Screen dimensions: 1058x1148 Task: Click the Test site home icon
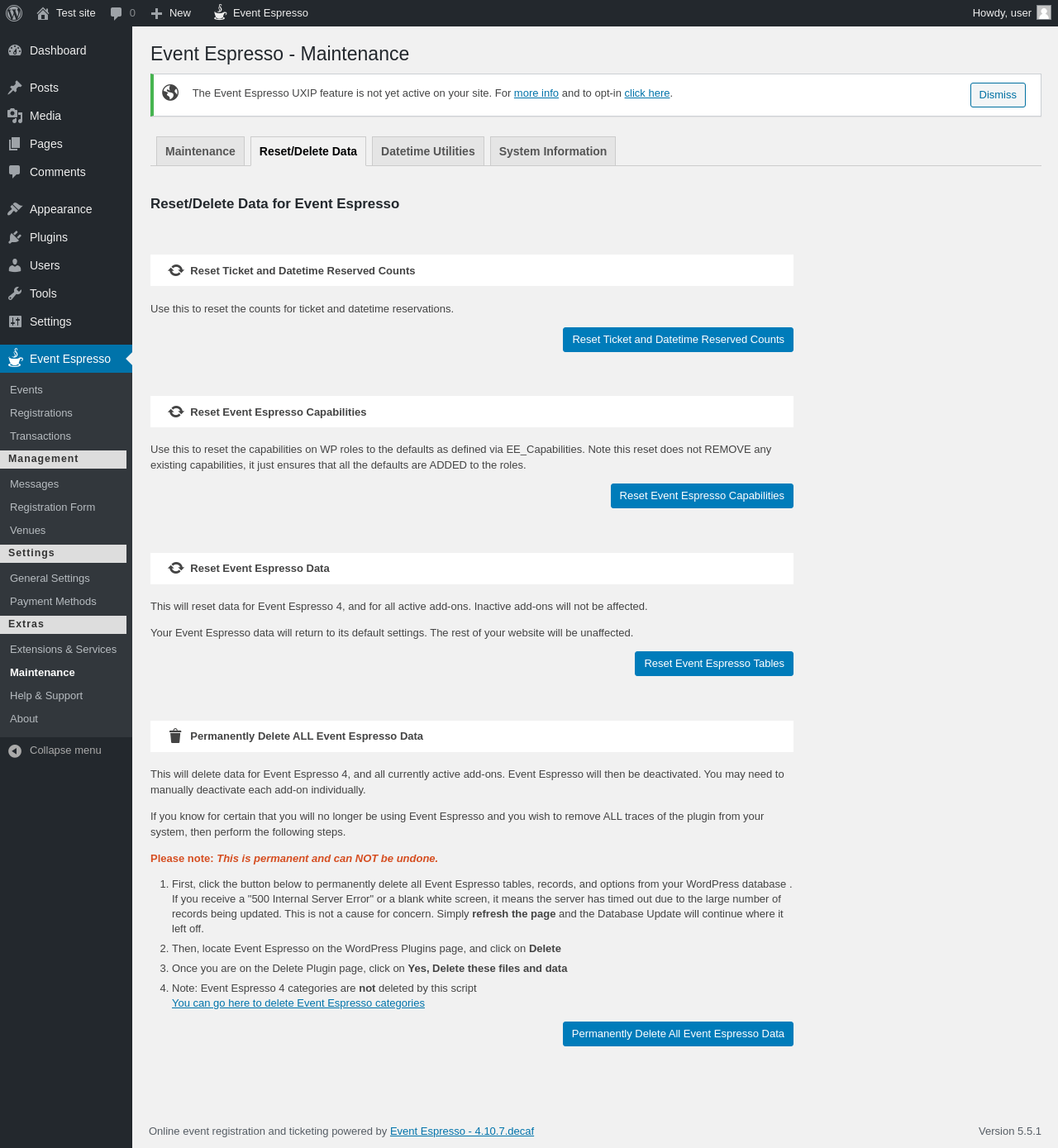coord(43,13)
